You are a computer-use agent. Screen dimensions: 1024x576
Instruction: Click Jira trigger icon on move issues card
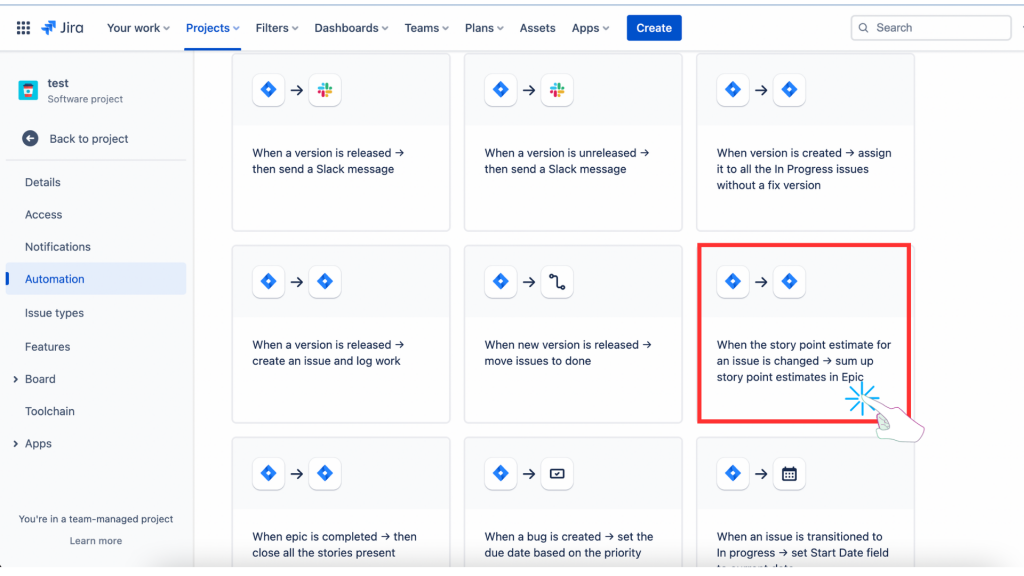click(501, 282)
